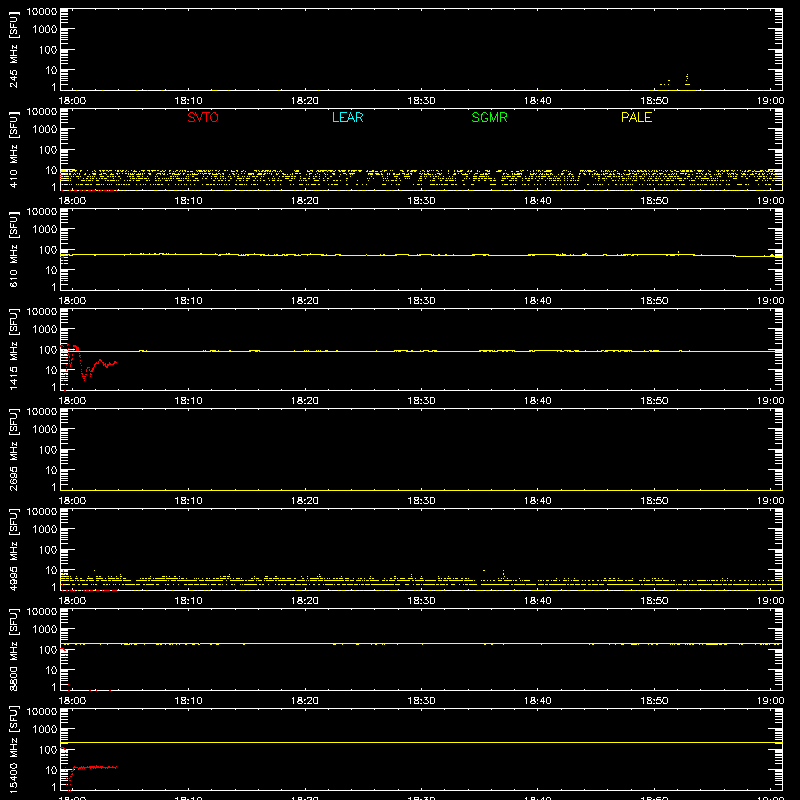This screenshot has width=800, height=800.
Task: Click the 18:40 tick label below 4995 MHz plot
Action: click(537, 601)
